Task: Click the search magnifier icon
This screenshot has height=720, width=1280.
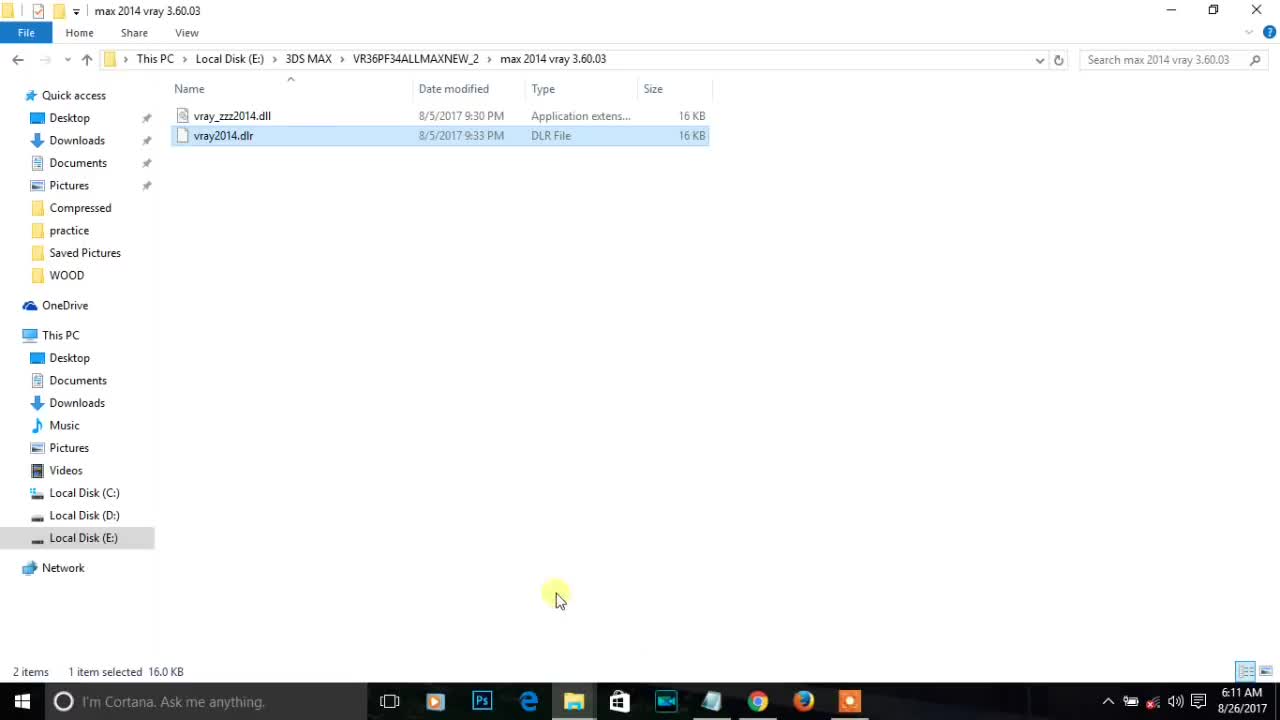Action: (x=1256, y=60)
